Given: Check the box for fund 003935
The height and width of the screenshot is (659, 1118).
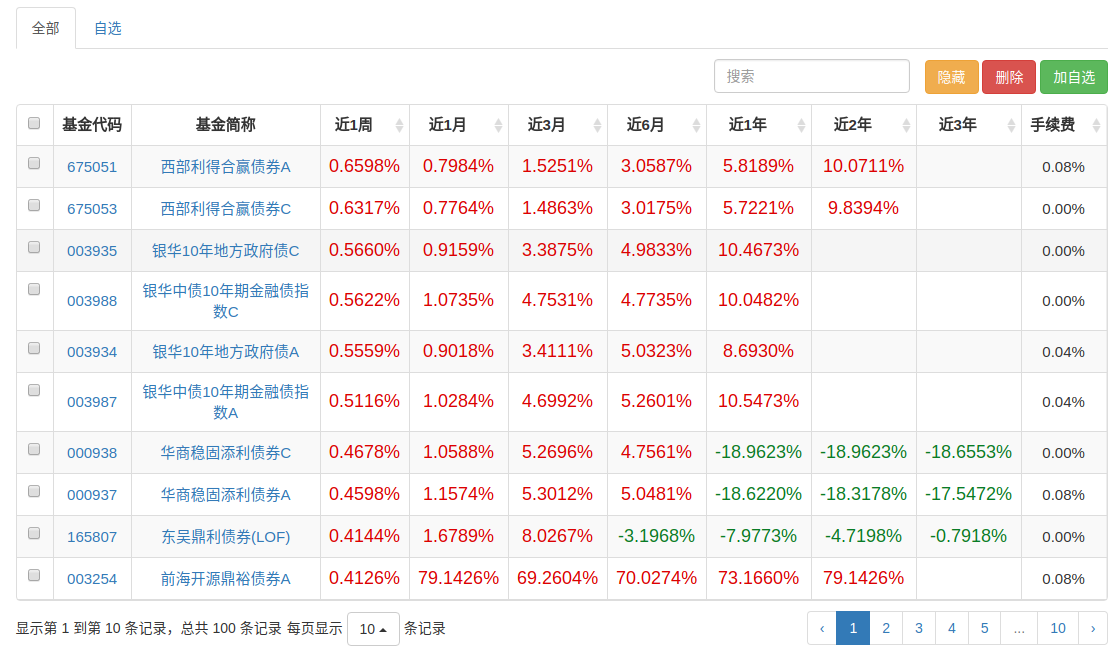Looking at the screenshot, I should [x=34, y=247].
